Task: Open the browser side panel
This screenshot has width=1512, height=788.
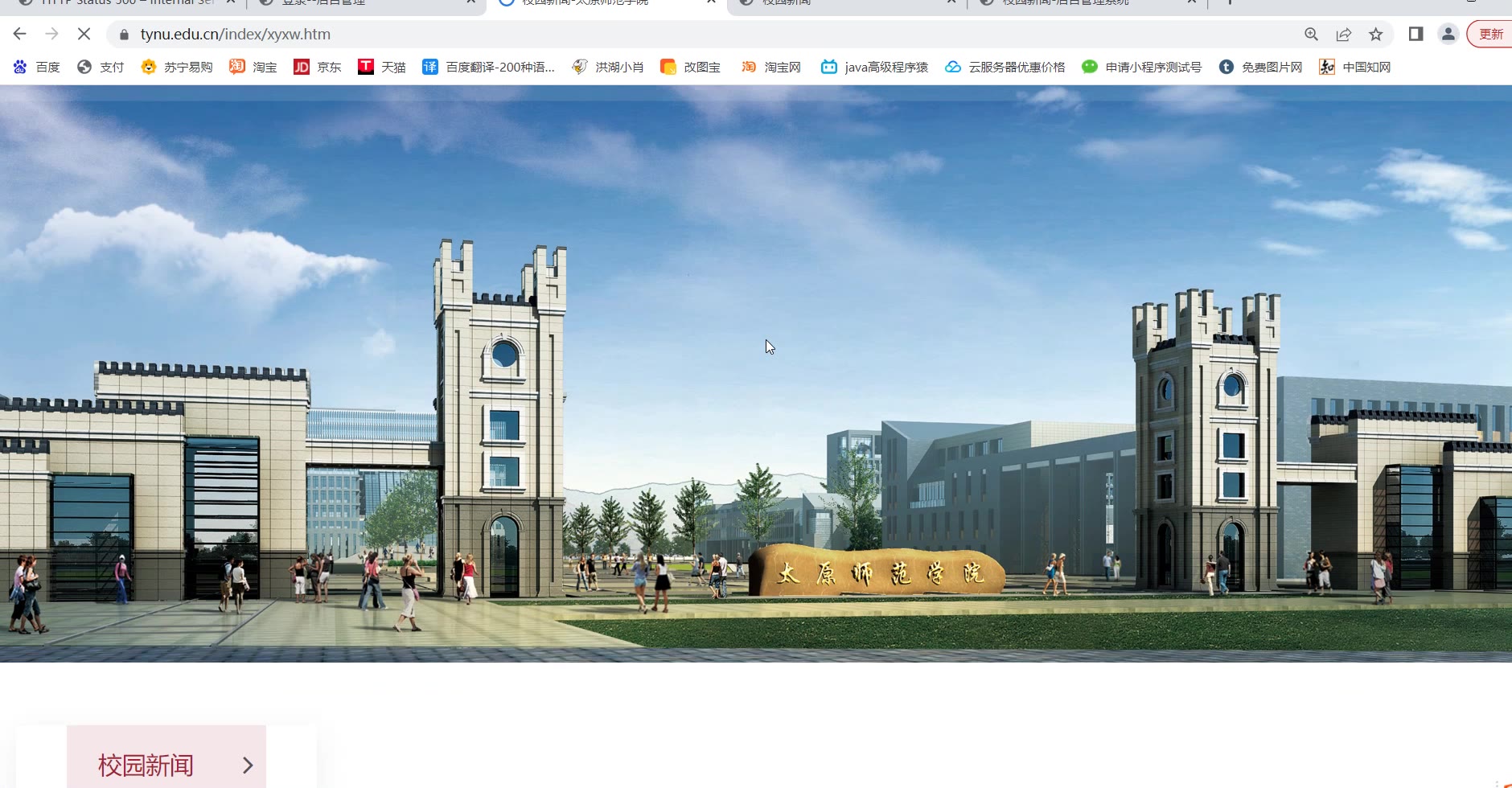Action: click(1415, 34)
